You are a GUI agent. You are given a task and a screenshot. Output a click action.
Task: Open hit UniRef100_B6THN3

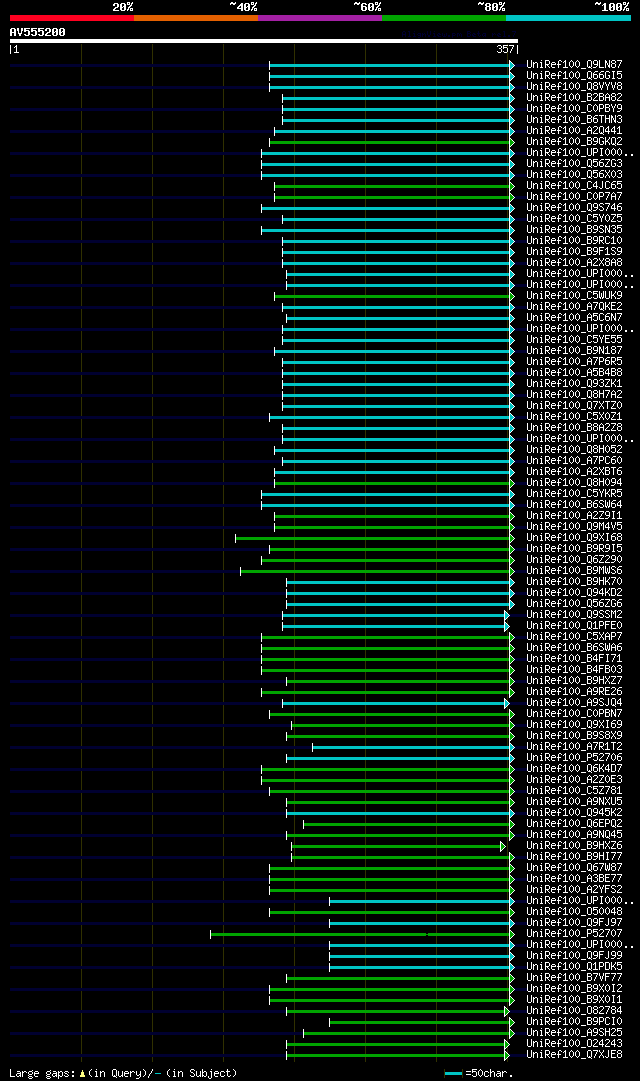pyautogui.click(x=574, y=119)
